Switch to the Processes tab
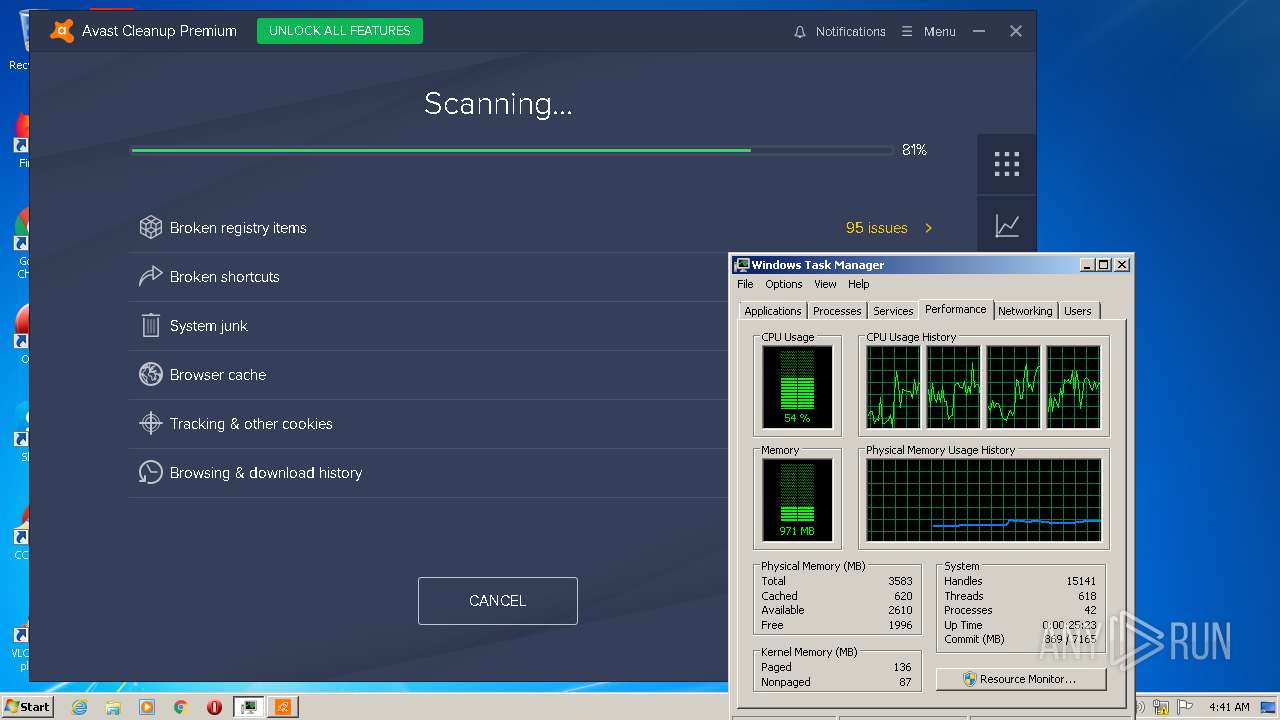This screenshot has height=720, width=1280. pos(837,311)
